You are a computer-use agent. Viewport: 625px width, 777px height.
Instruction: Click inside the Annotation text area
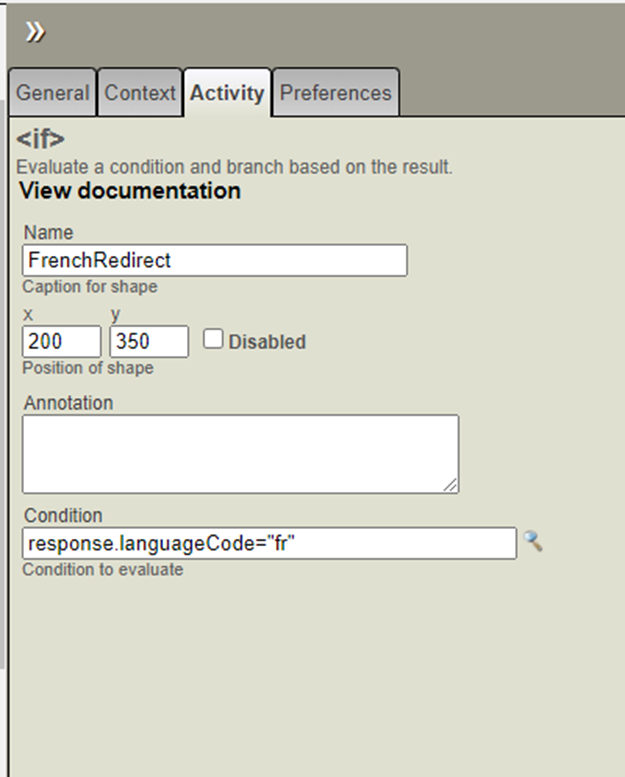(x=240, y=453)
